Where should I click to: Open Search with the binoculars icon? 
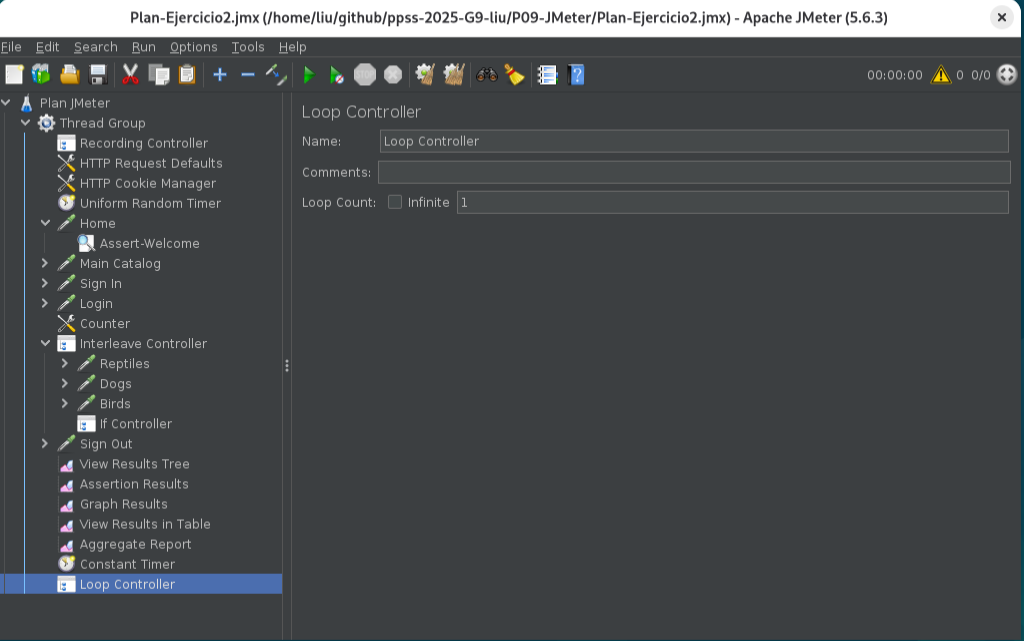click(x=487, y=75)
